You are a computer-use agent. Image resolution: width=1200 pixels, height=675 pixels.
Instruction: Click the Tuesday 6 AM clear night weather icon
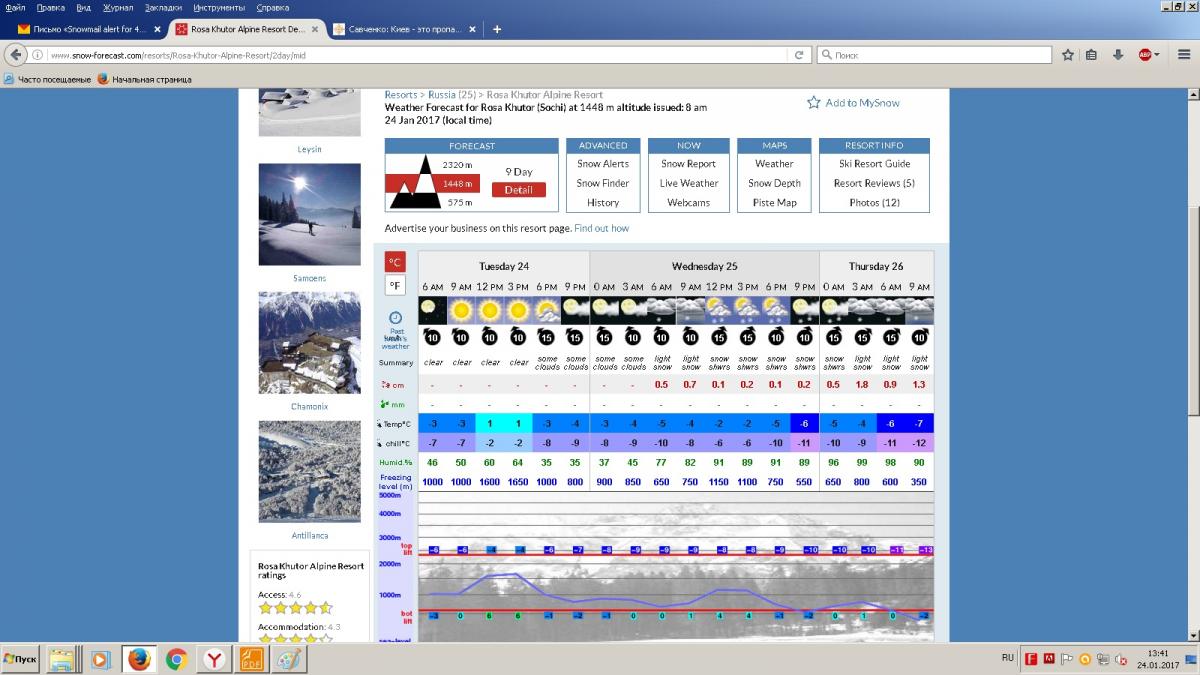pos(432,310)
